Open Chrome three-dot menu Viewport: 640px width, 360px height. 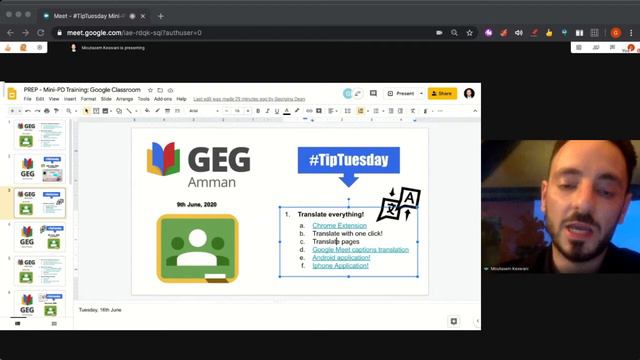point(631,33)
